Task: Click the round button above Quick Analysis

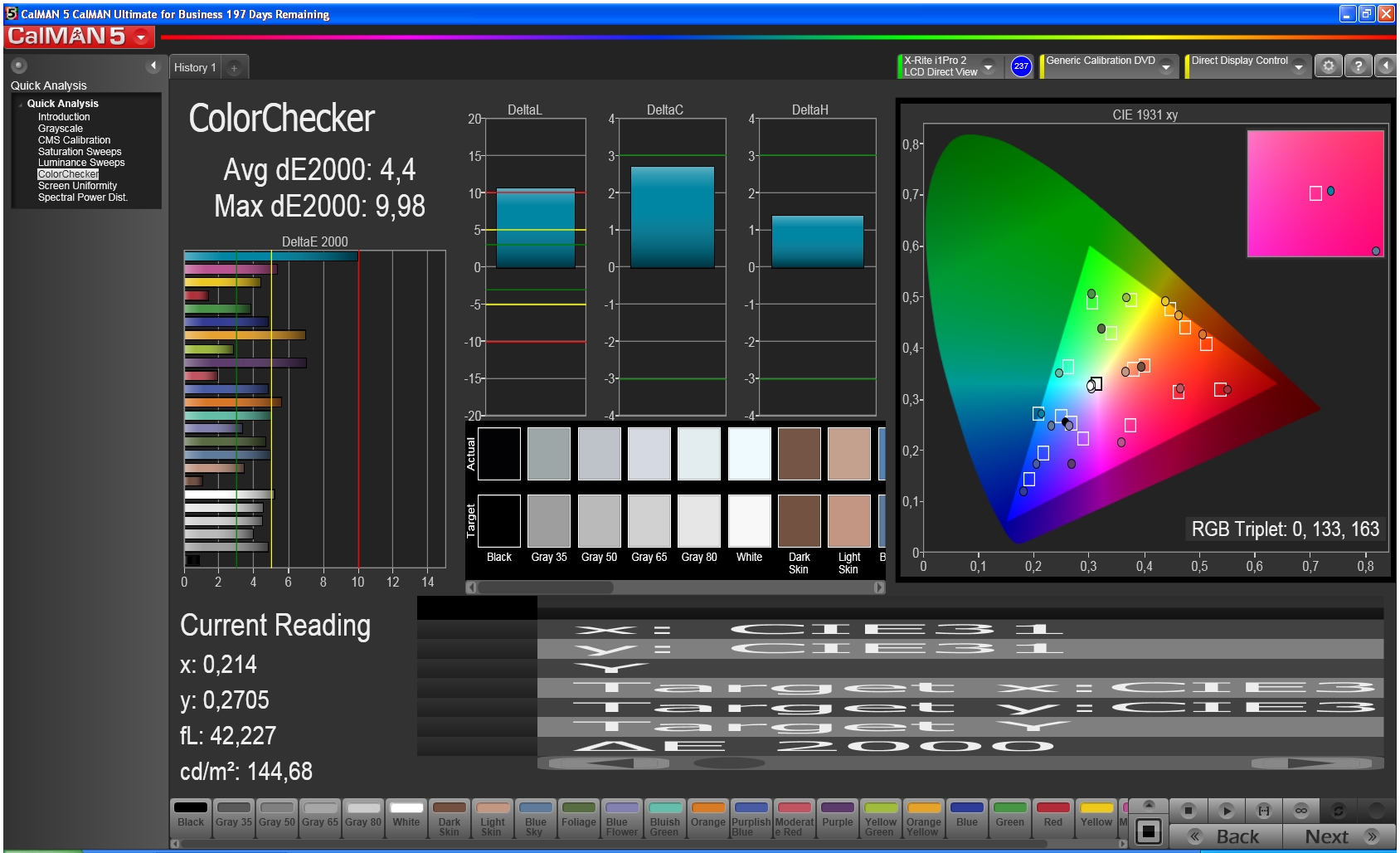Action: [x=19, y=66]
